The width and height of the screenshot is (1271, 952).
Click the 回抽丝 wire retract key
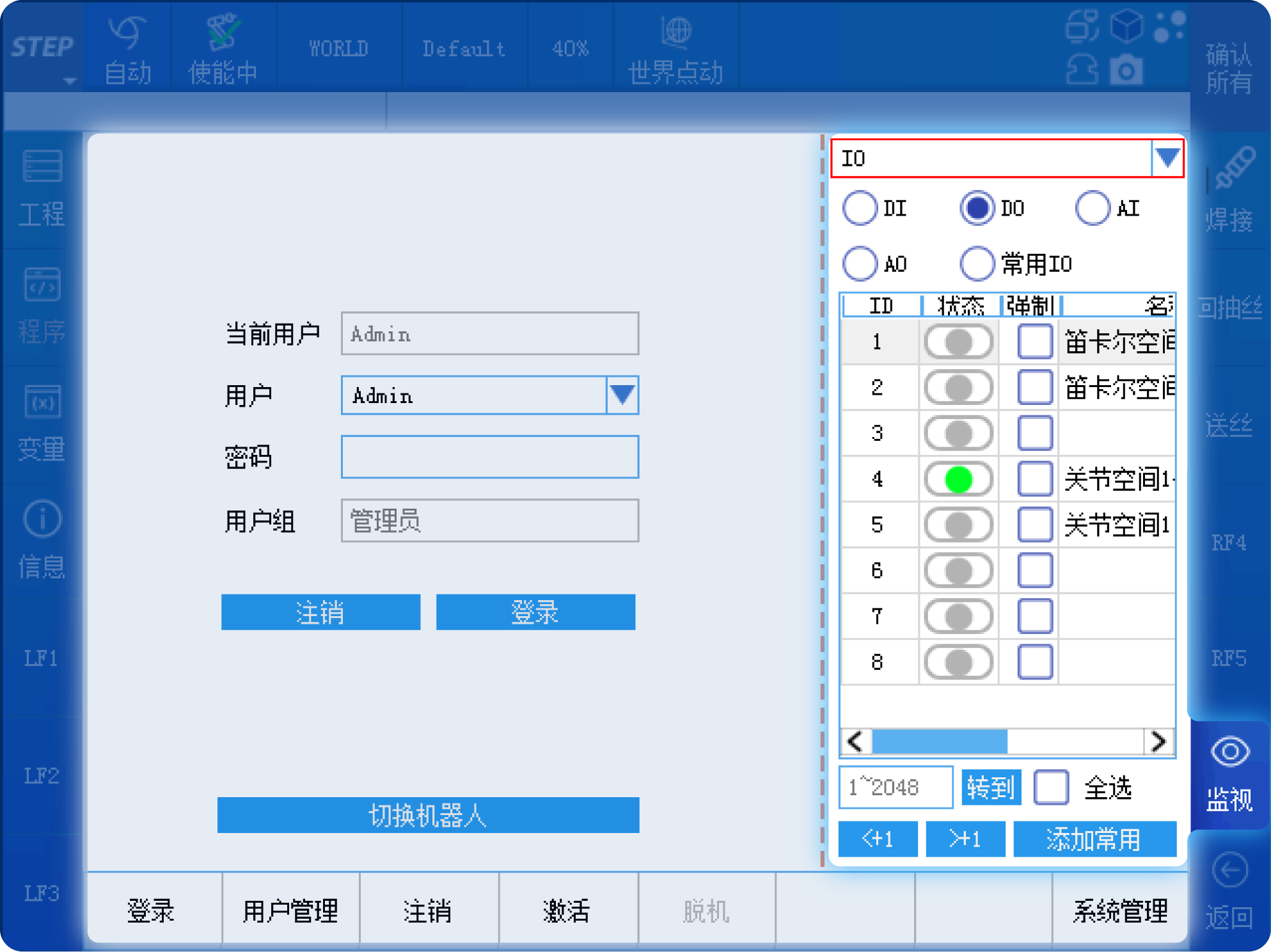(1229, 308)
